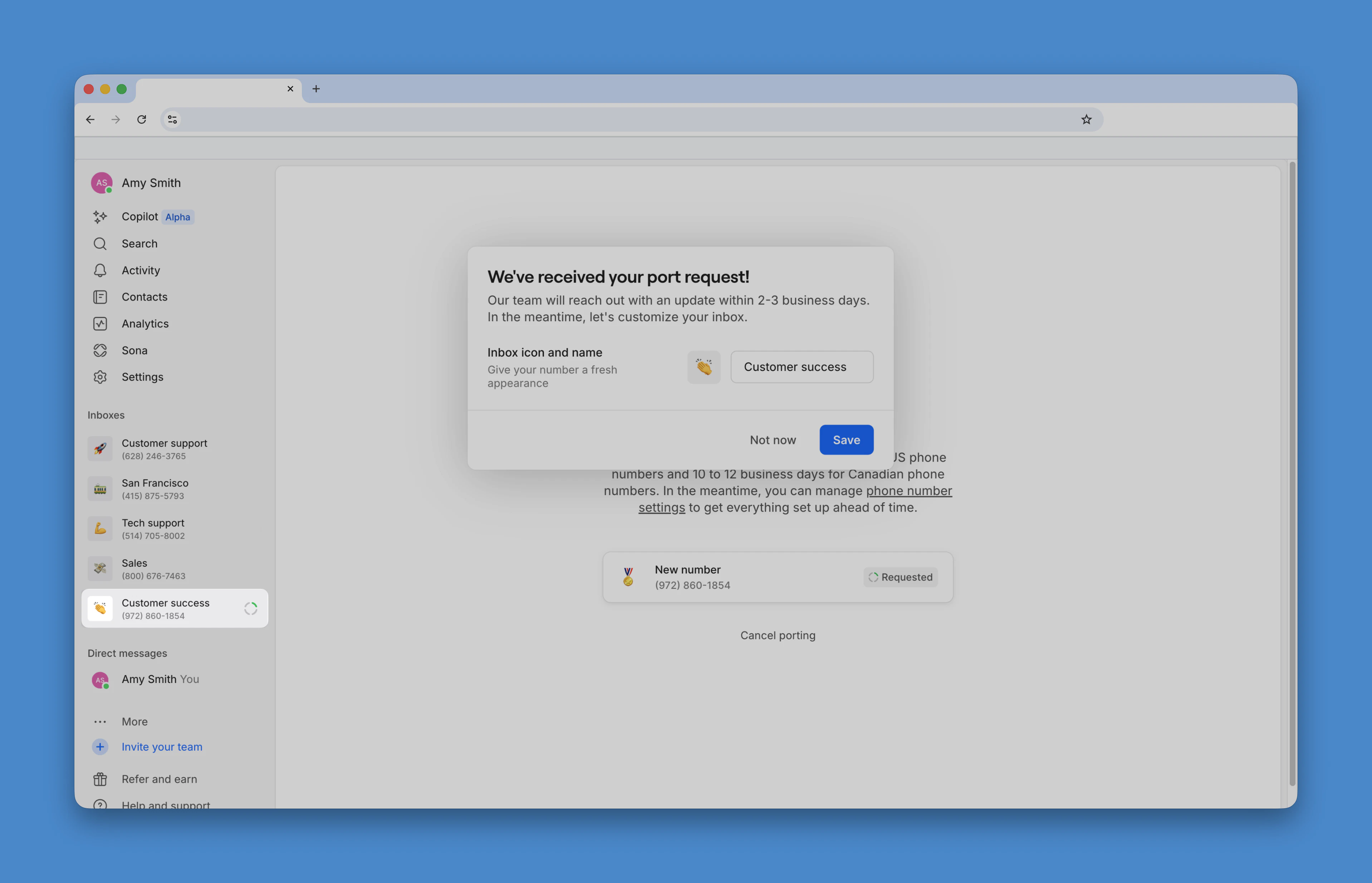
Task: Click Save in the port request dialog
Action: [846, 440]
